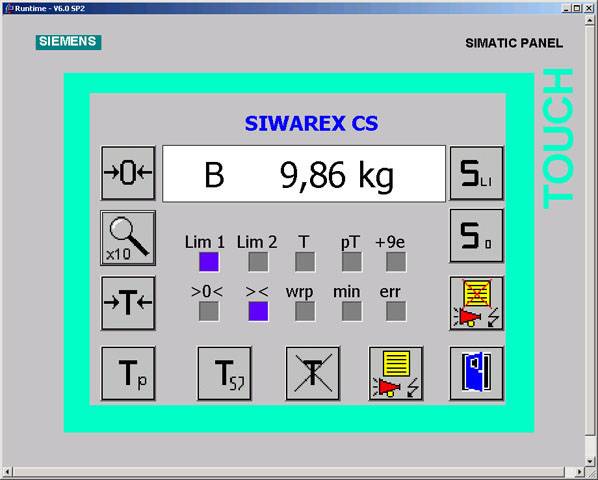Click the S 0 settings button
The width and height of the screenshot is (598, 480).
(x=477, y=236)
